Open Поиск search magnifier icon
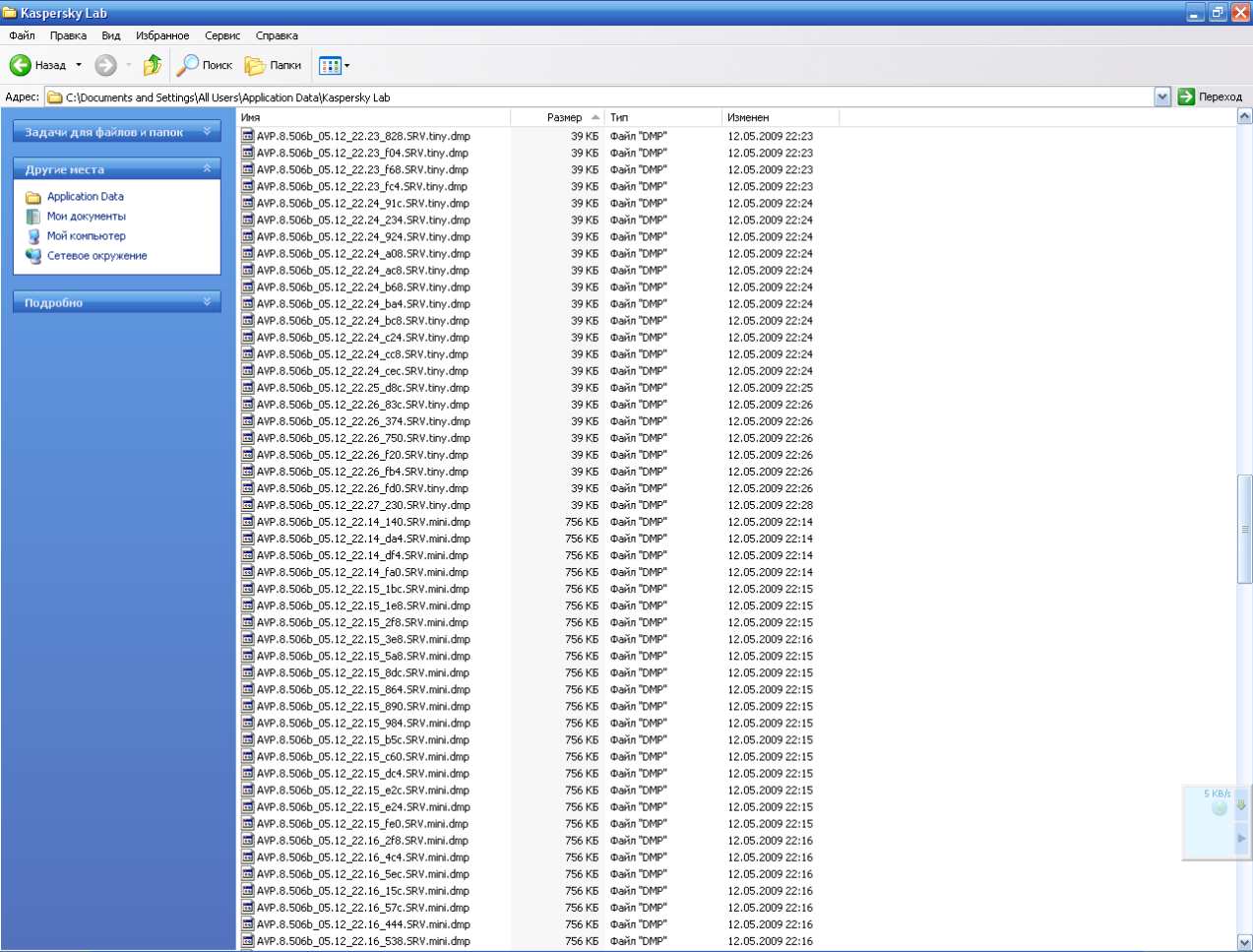Image resolution: width=1253 pixels, height=952 pixels. [x=187, y=65]
